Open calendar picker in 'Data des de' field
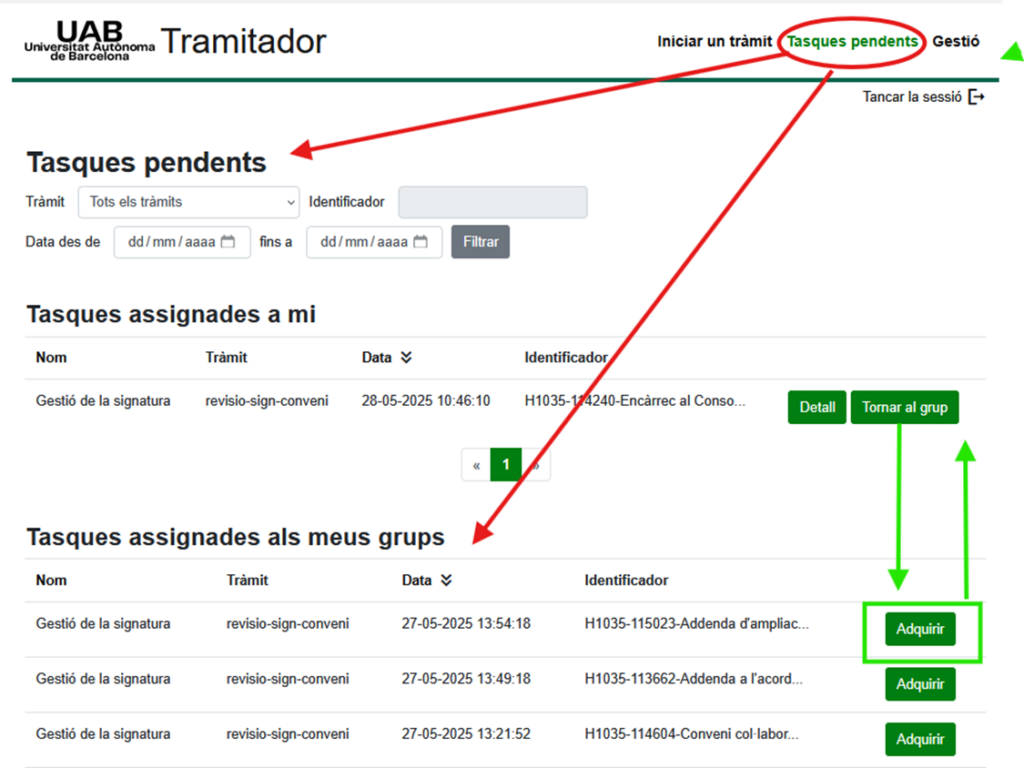The width and height of the screenshot is (1024, 768). [x=228, y=242]
